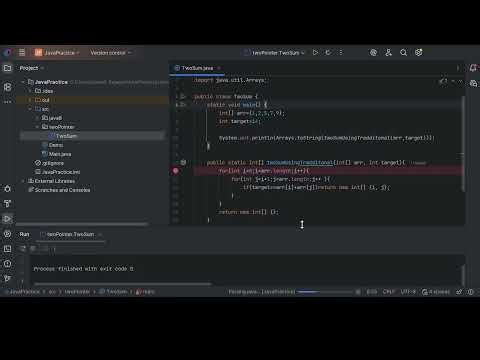Run main method from gutter icon
480x360 pixels.
click(x=182, y=105)
